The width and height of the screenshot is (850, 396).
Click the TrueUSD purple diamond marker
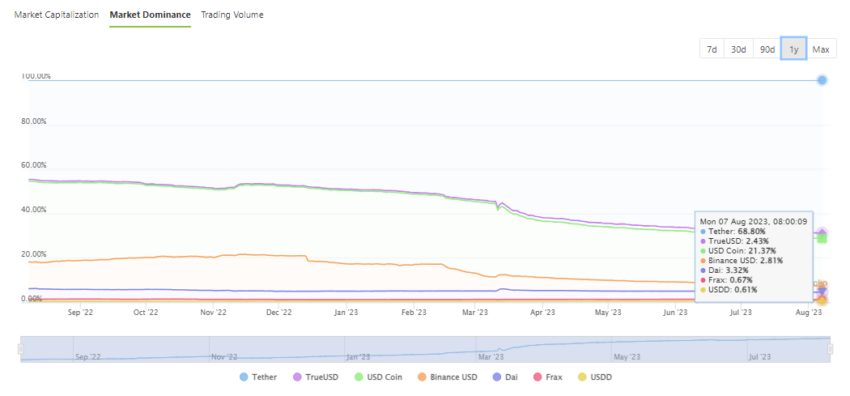[x=822, y=233]
